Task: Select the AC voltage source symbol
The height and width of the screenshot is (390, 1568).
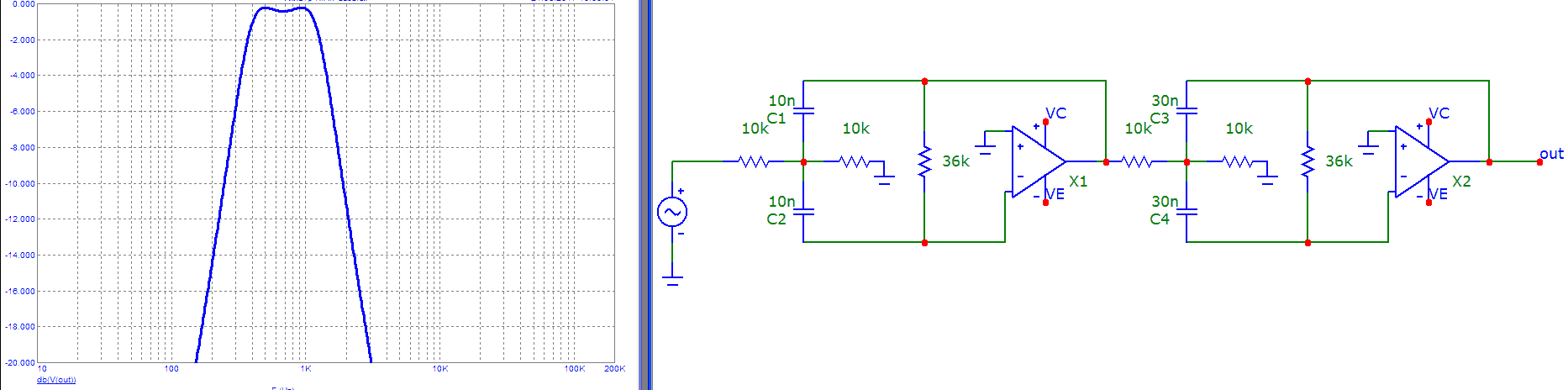Action: point(671,213)
